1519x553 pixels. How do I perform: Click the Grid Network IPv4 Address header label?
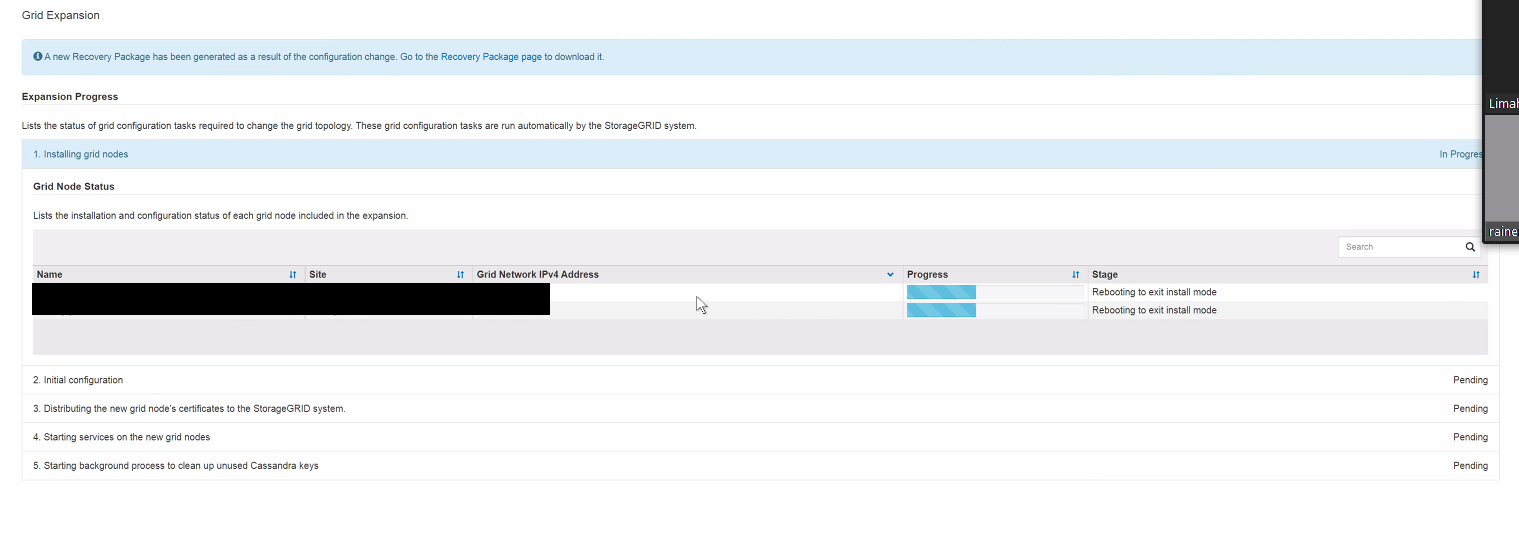538,275
